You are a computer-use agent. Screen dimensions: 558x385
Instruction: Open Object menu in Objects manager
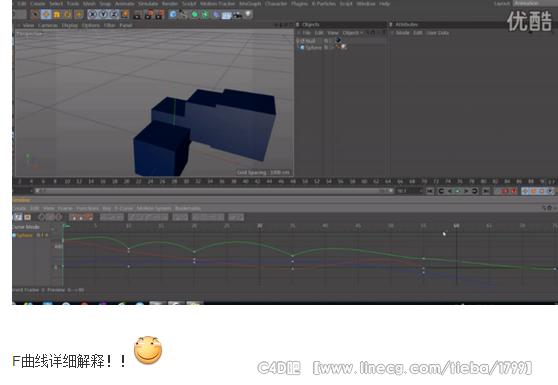click(352, 33)
